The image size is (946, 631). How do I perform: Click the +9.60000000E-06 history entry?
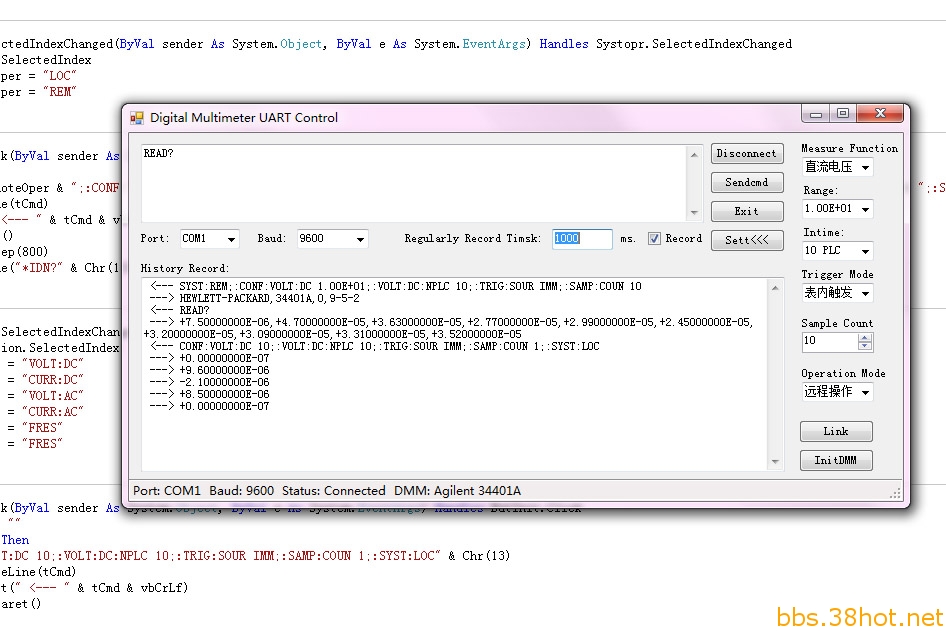tap(209, 370)
